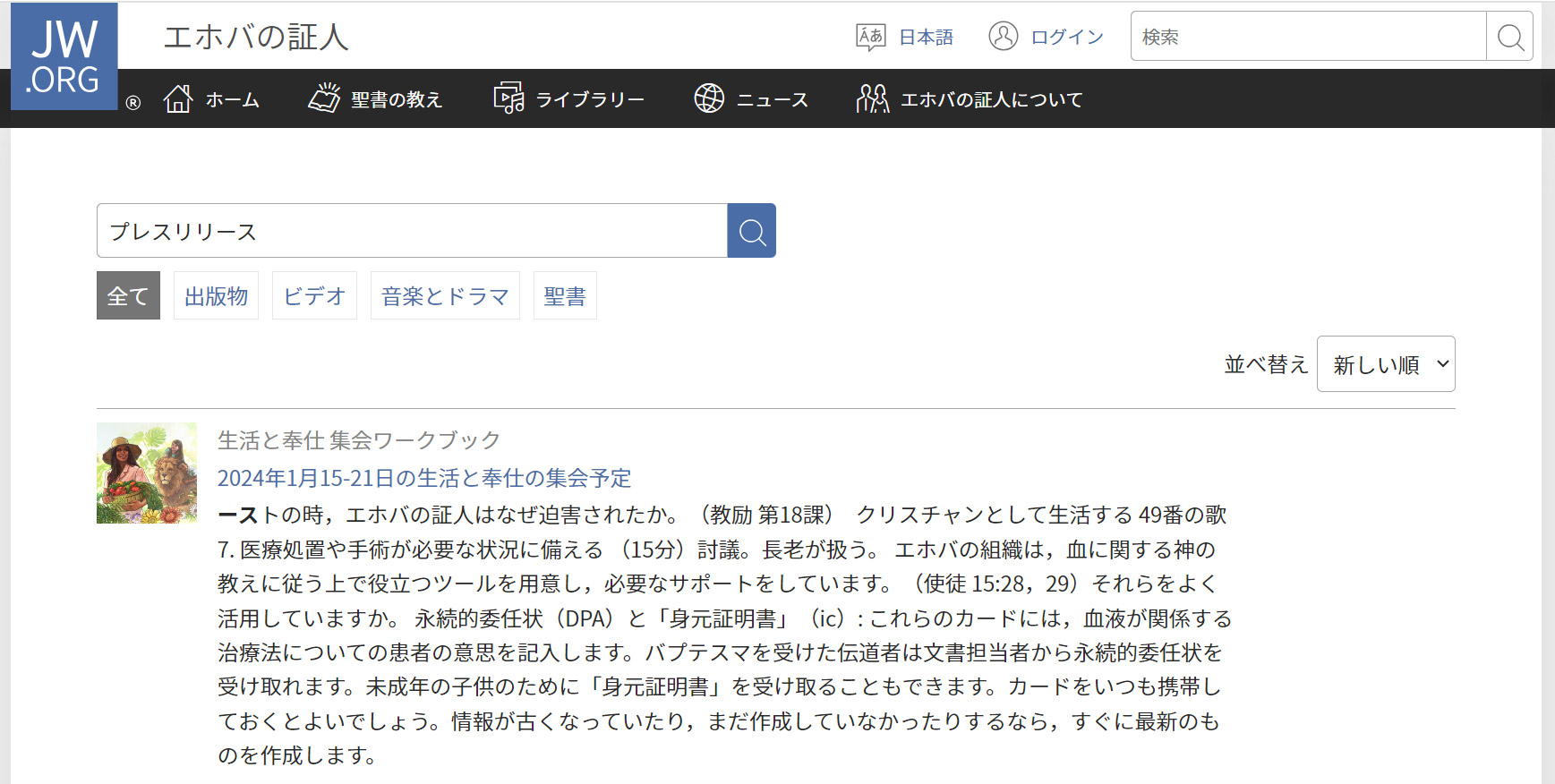
Task: Open the 新しい順 sort dropdown
Action: tap(1386, 364)
